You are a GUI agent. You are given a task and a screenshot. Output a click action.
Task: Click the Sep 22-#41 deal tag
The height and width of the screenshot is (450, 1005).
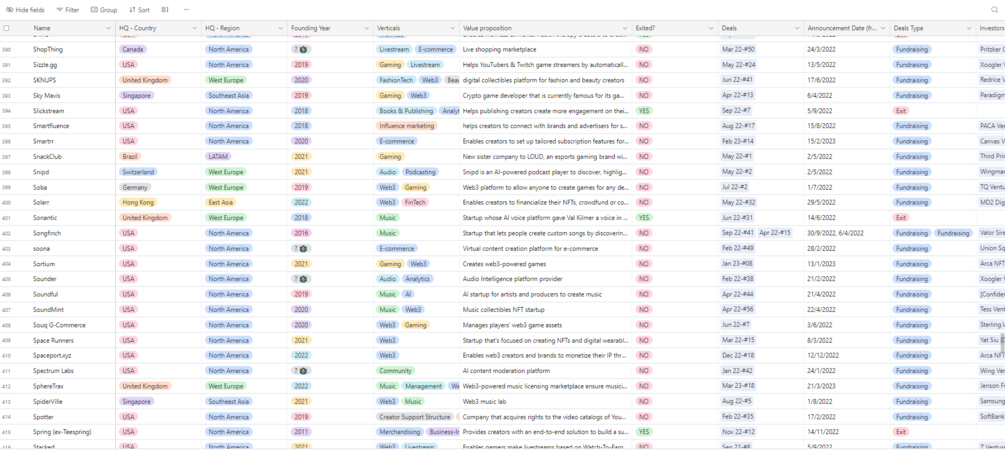(738, 233)
